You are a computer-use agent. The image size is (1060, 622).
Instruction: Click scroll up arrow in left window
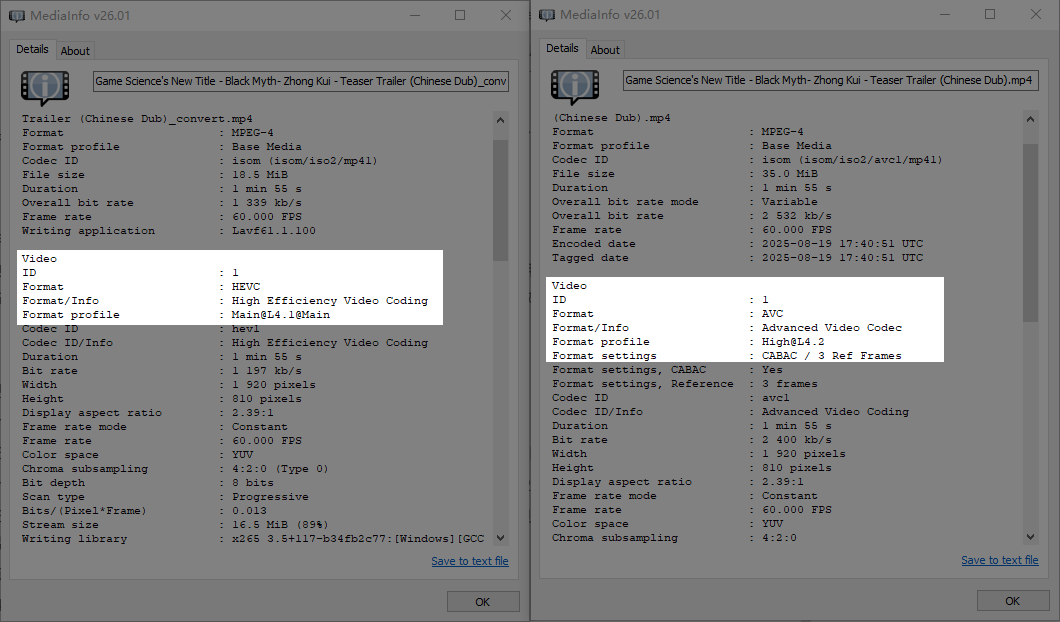(500, 120)
